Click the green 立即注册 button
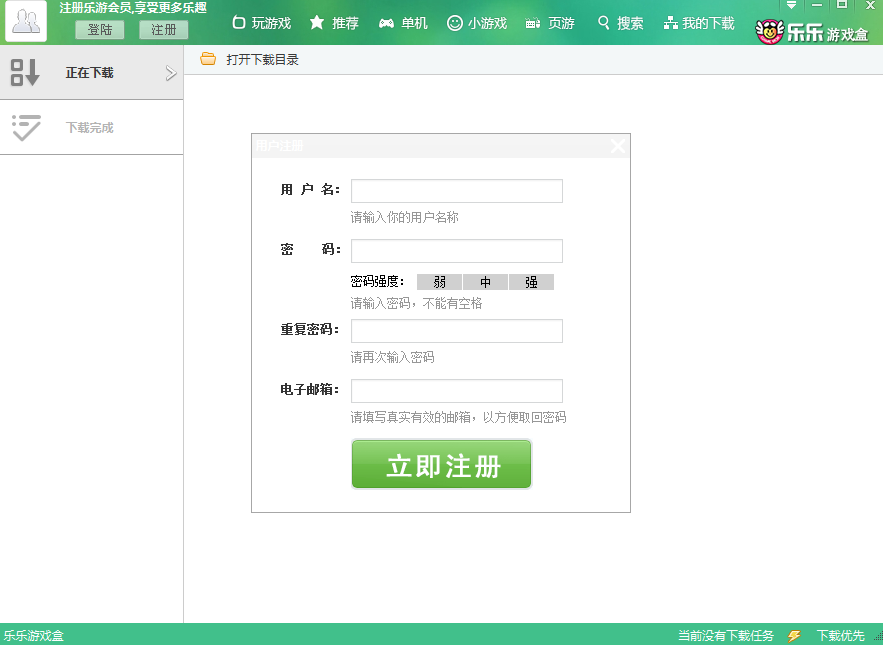The width and height of the screenshot is (883, 645). [x=441, y=465]
